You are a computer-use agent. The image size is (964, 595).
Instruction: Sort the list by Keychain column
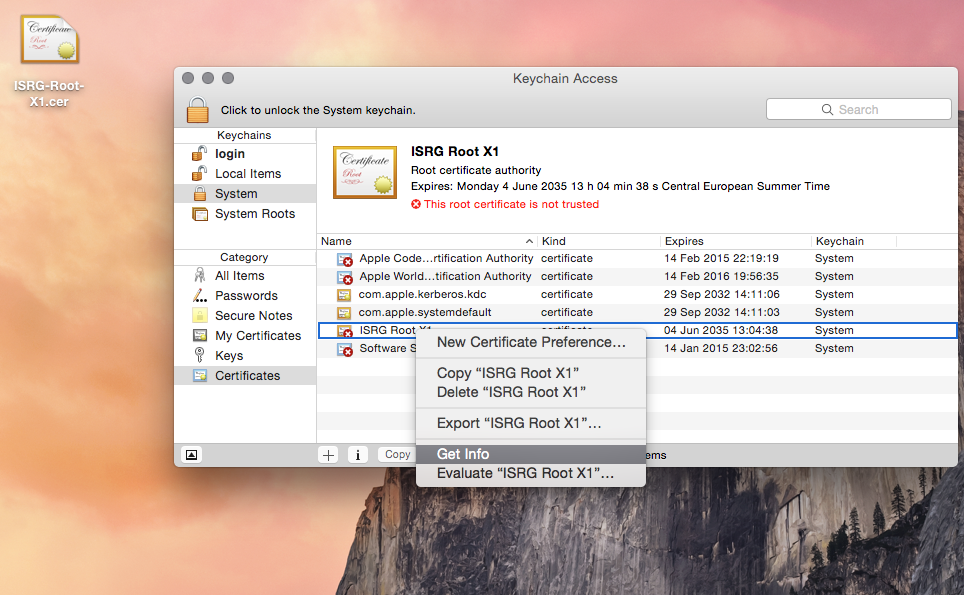click(854, 241)
